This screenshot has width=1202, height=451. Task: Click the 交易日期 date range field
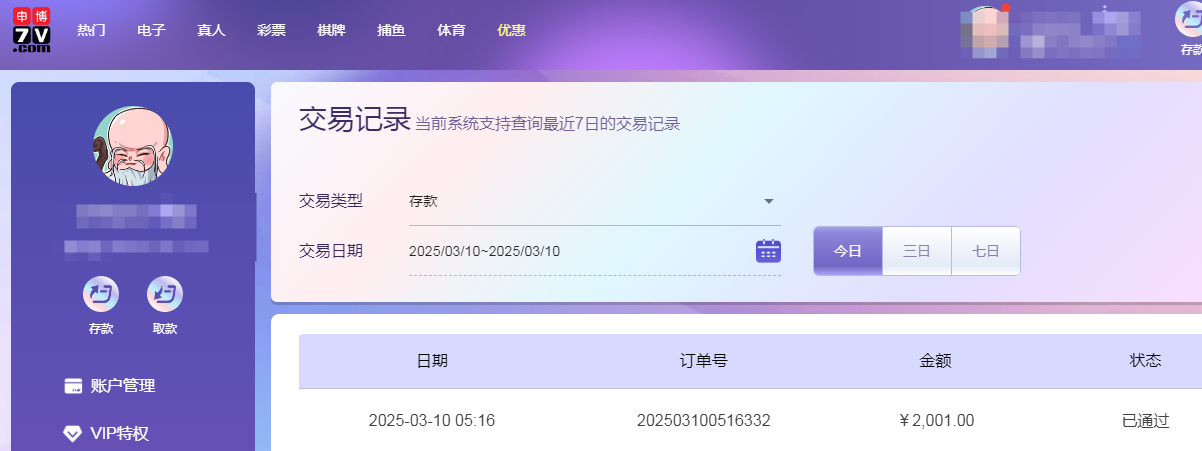(x=594, y=251)
